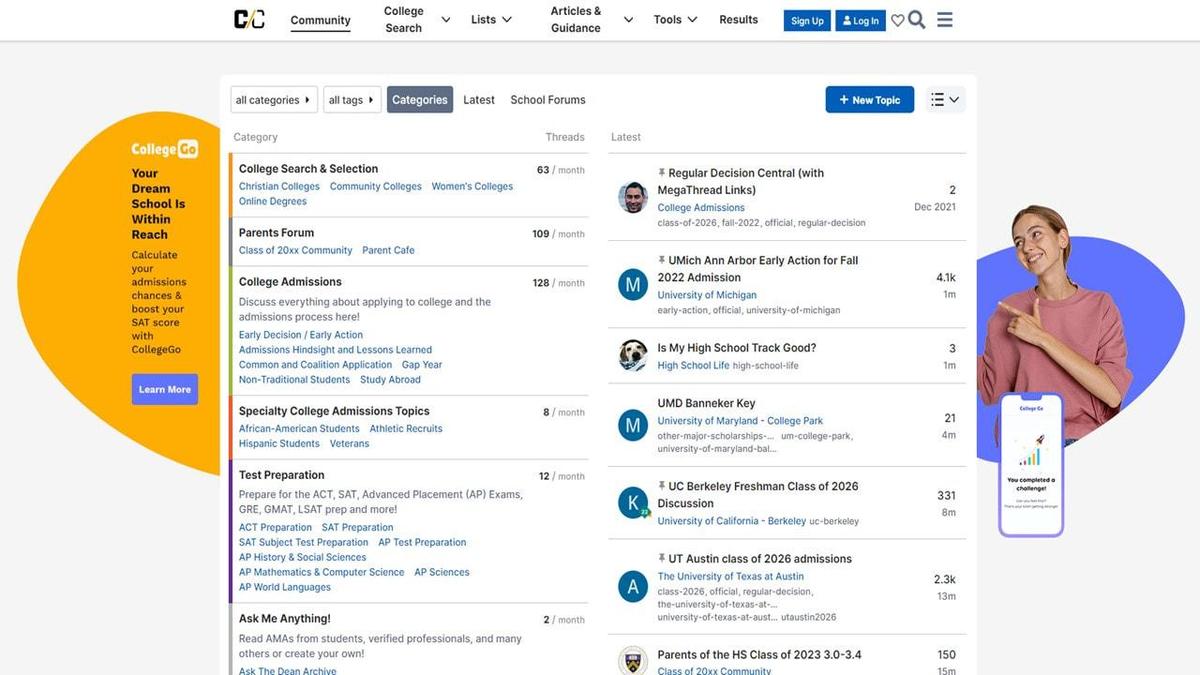
Task: Open the SAT Preparation subcategory link
Action: click(357, 527)
